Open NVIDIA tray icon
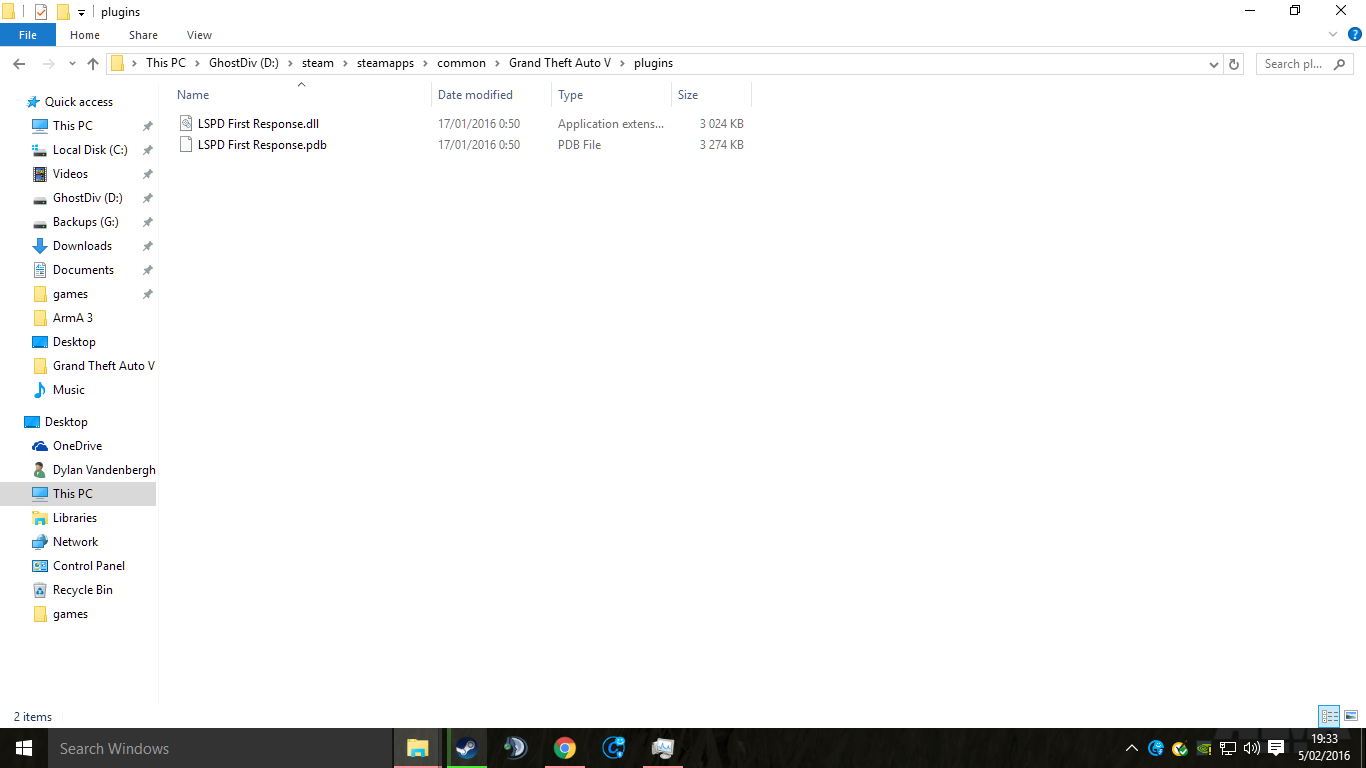Image resolution: width=1366 pixels, height=768 pixels. click(1204, 748)
